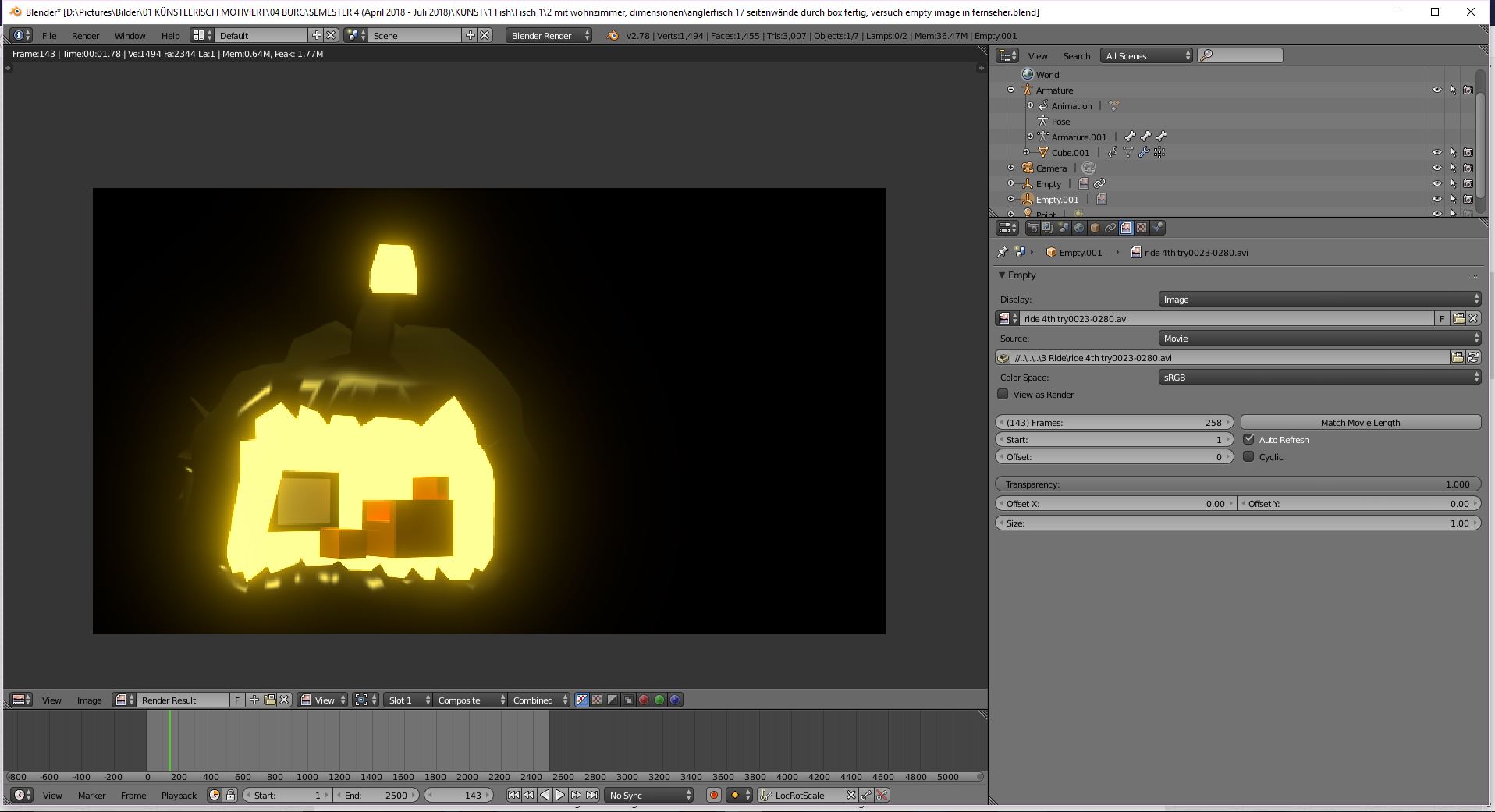Toggle visibility of Empty.001 in outliner
This screenshot has height=812, width=1495.
tap(1436, 199)
